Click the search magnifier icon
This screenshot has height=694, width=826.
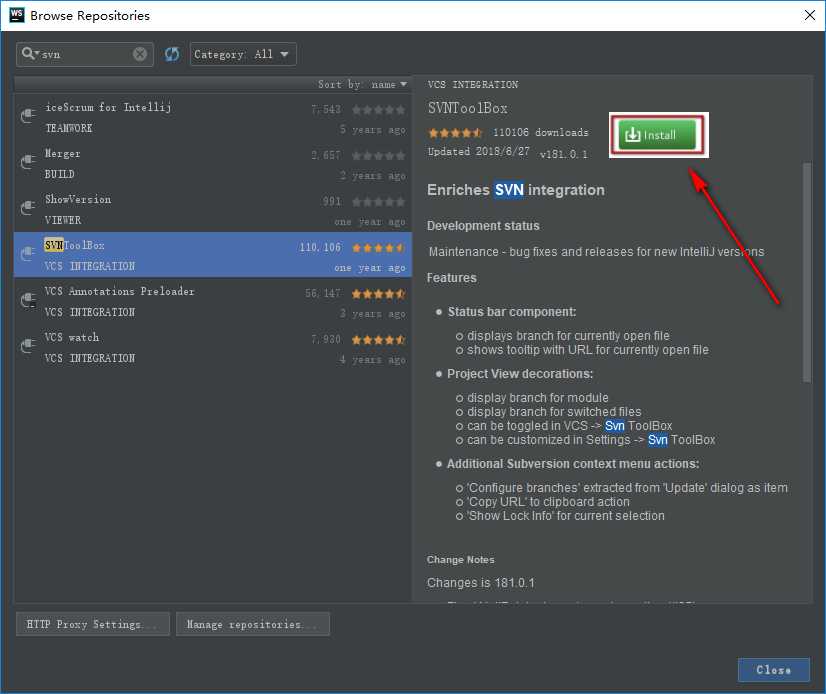pyautogui.click(x=28, y=54)
